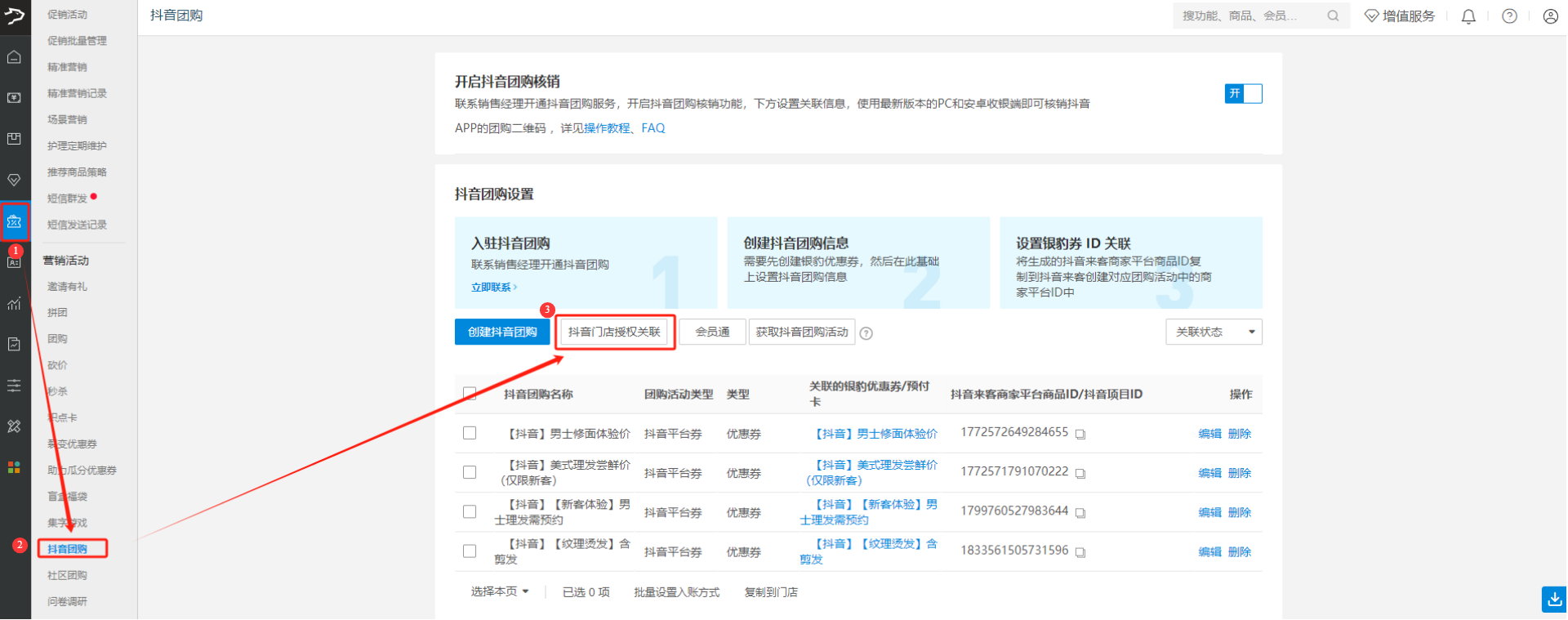Click 编辑 for 美式理发尝鲜价 row
Viewport: 1568px width, 620px height.
click(1209, 473)
